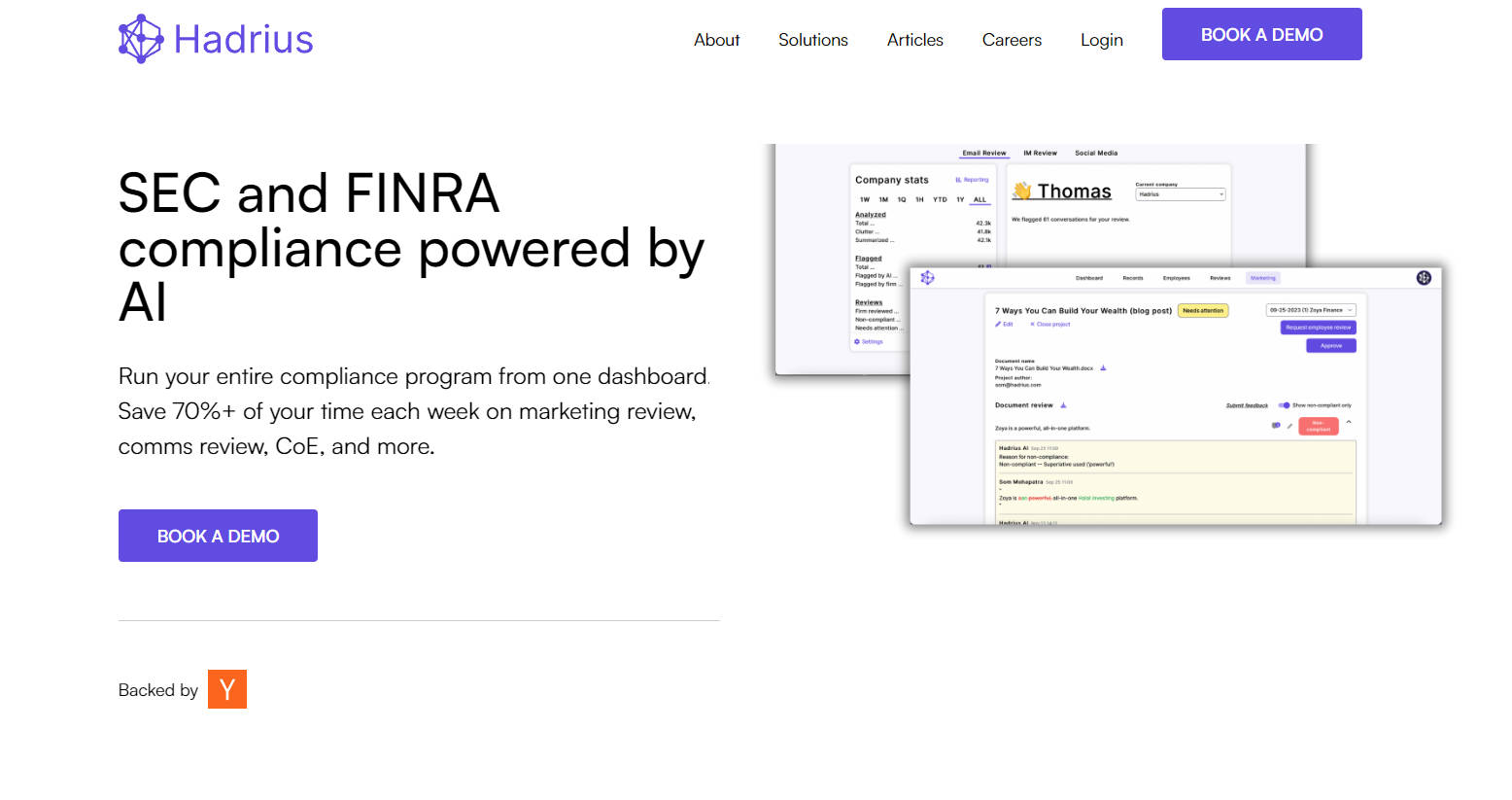Open the Solutions menu item

[x=812, y=40]
